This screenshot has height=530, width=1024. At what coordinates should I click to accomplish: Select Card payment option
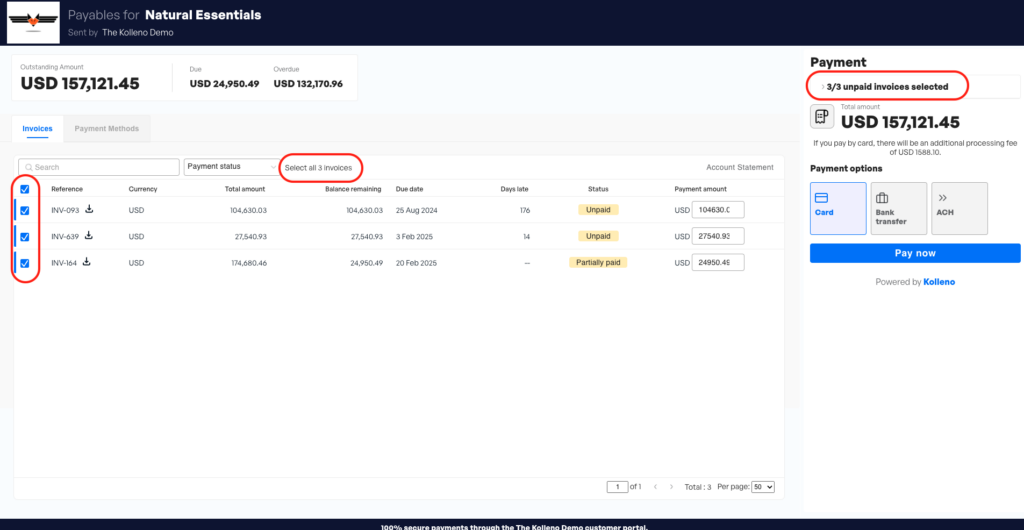(x=838, y=208)
